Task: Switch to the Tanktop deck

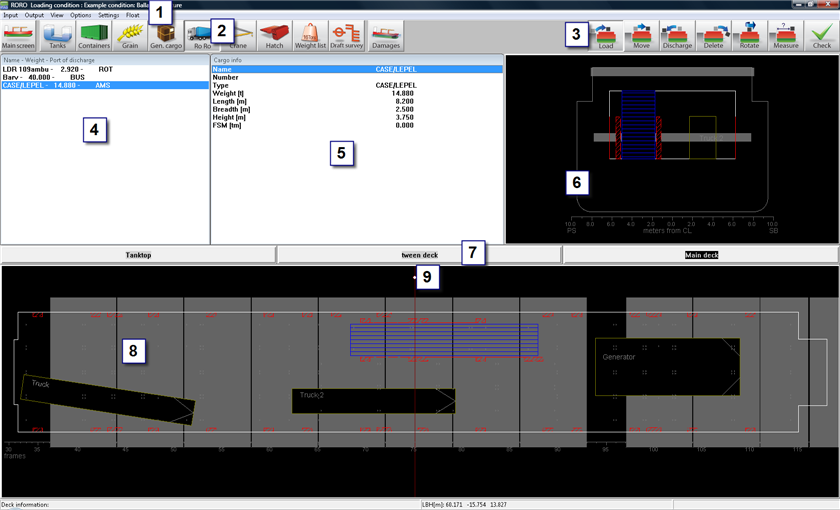Action: [x=138, y=255]
